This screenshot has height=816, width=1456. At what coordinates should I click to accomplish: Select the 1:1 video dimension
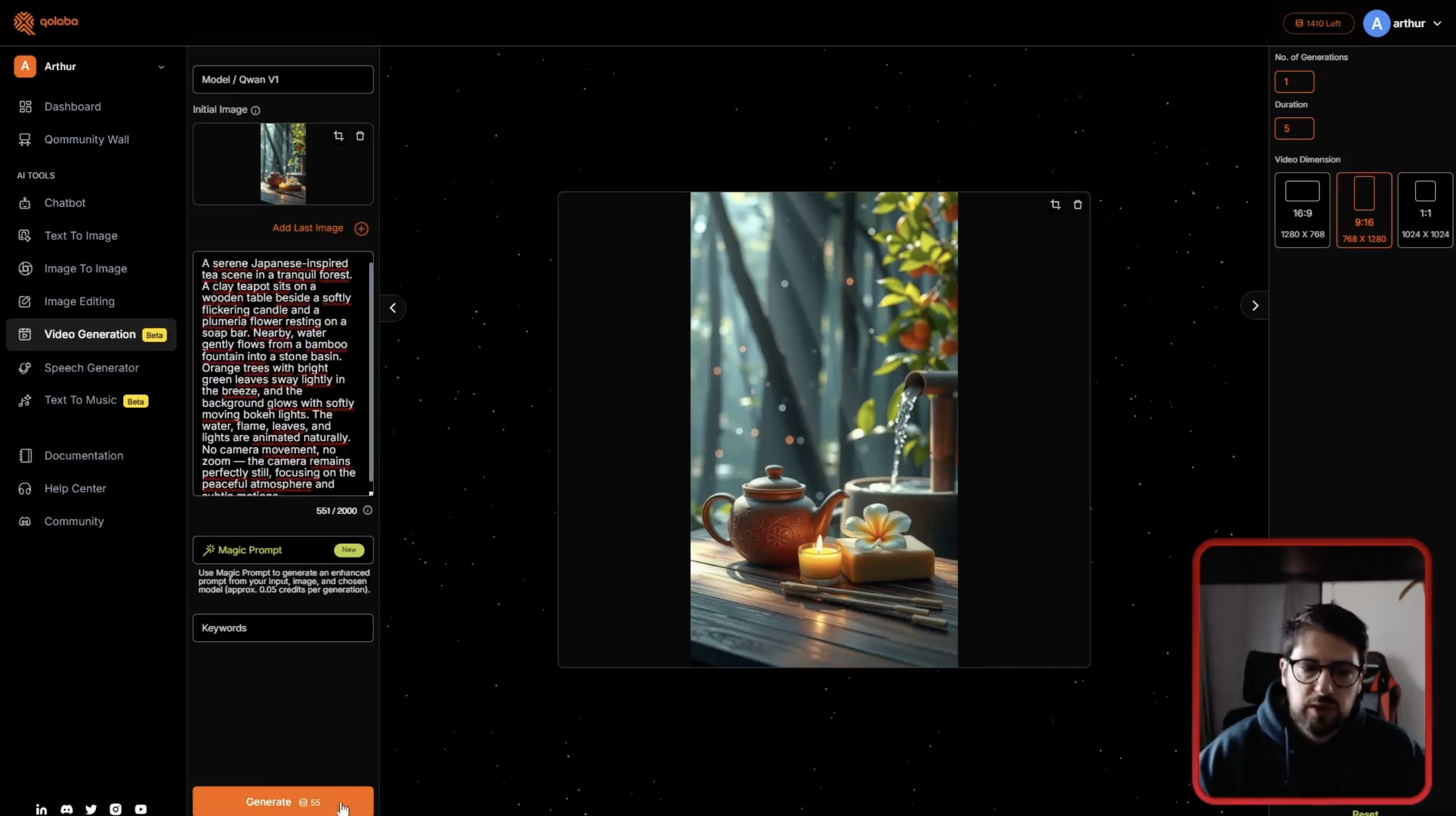tap(1424, 210)
